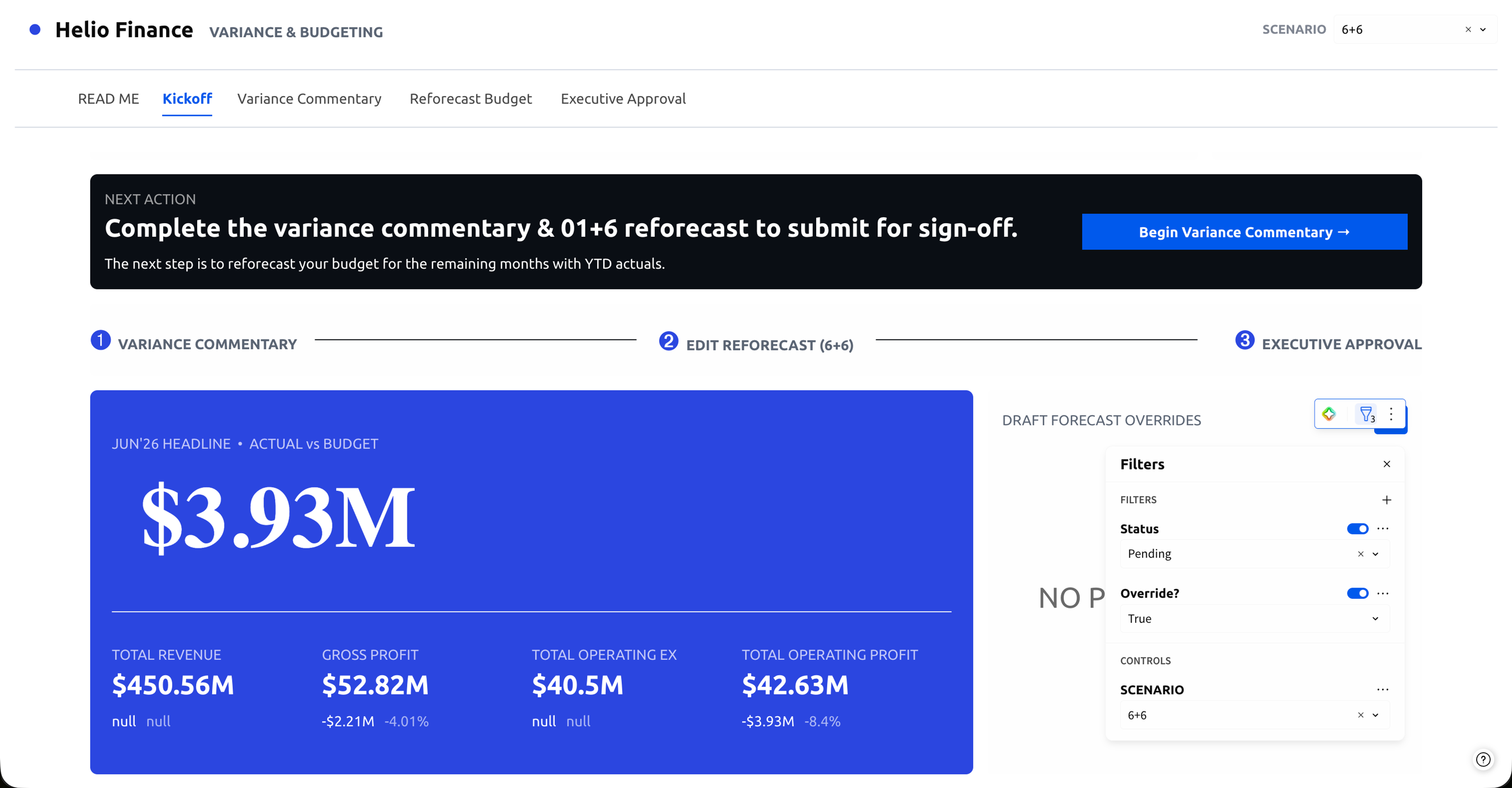Viewport: 1512px width, 788px height.
Task: Click the Gross Profit $52.82M value
Action: [375, 685]
